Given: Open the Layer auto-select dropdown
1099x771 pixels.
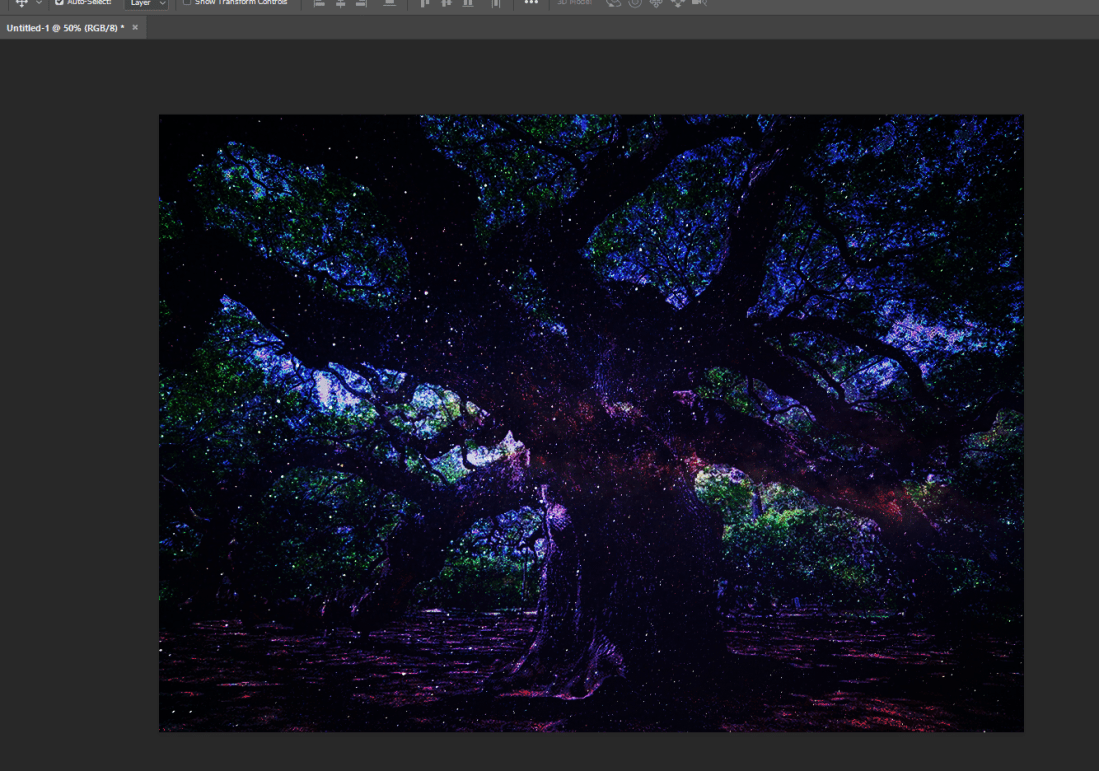Looking at the screenshot, I should pyautogui.click(x=146, y=4).
